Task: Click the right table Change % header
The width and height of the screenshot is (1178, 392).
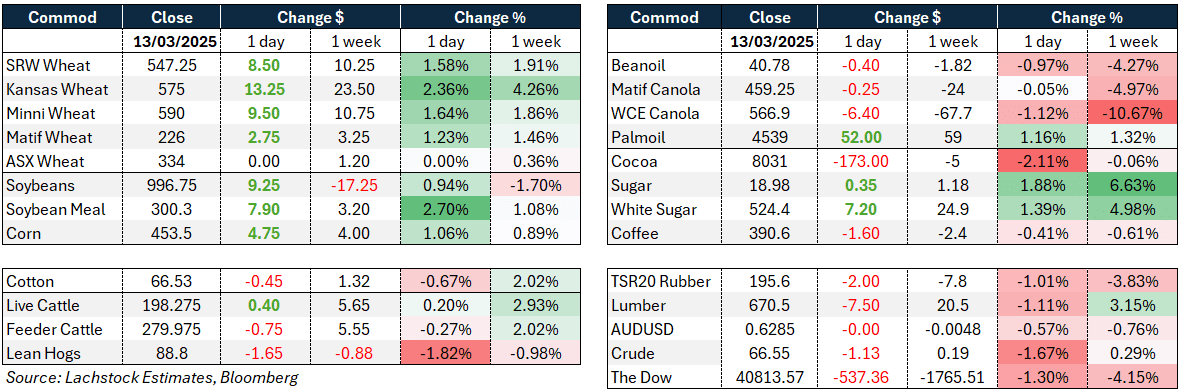Action: click(x=1087, y=17)
